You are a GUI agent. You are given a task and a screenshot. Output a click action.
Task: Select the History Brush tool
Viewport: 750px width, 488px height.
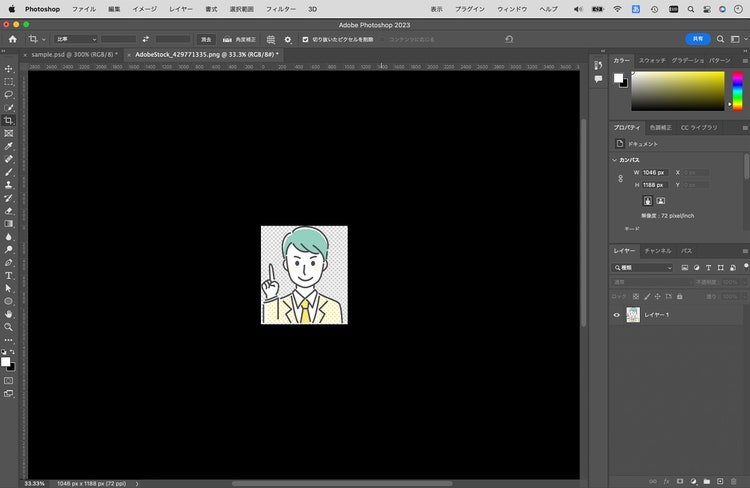point(9,198)
